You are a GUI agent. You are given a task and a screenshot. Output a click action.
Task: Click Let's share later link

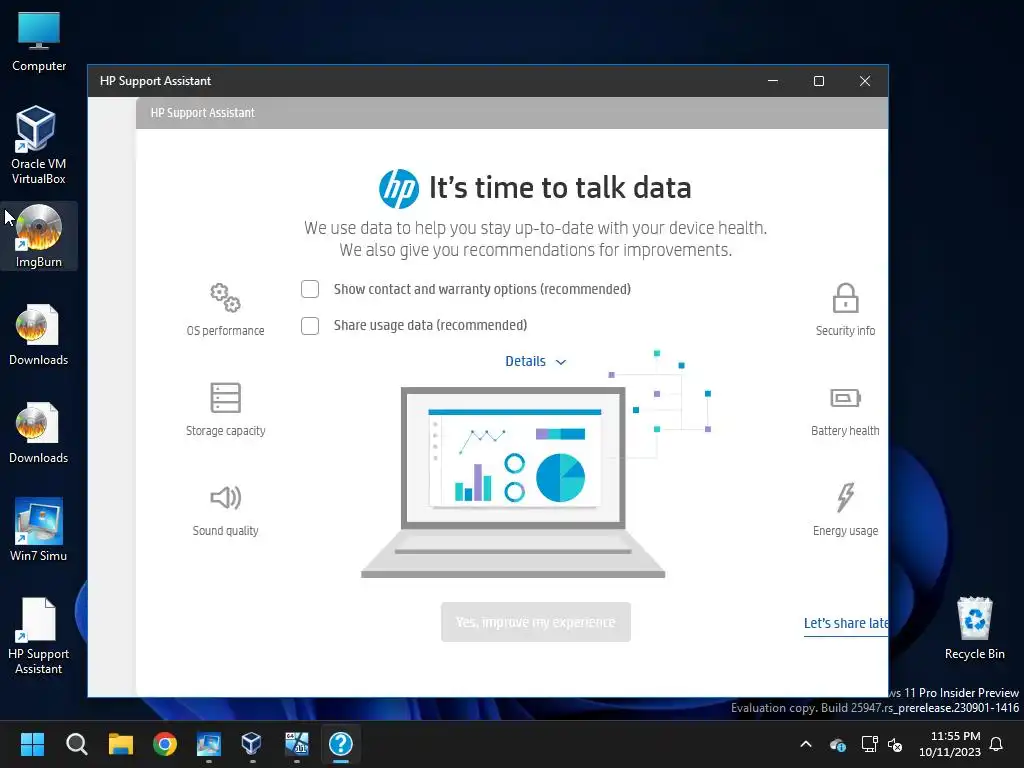tap(846, 623)
